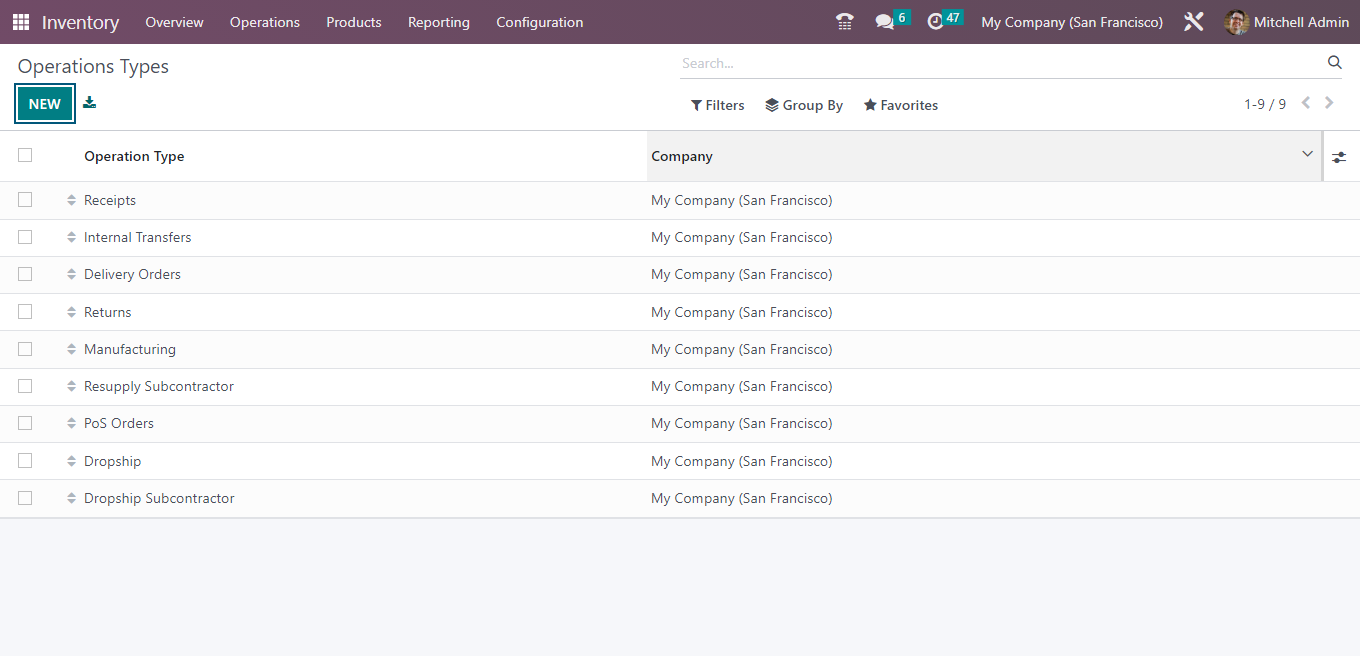The width and height of the screenshot is (1360, 656).
Task: Click the export records download icon
Action: tap(89, 102)
